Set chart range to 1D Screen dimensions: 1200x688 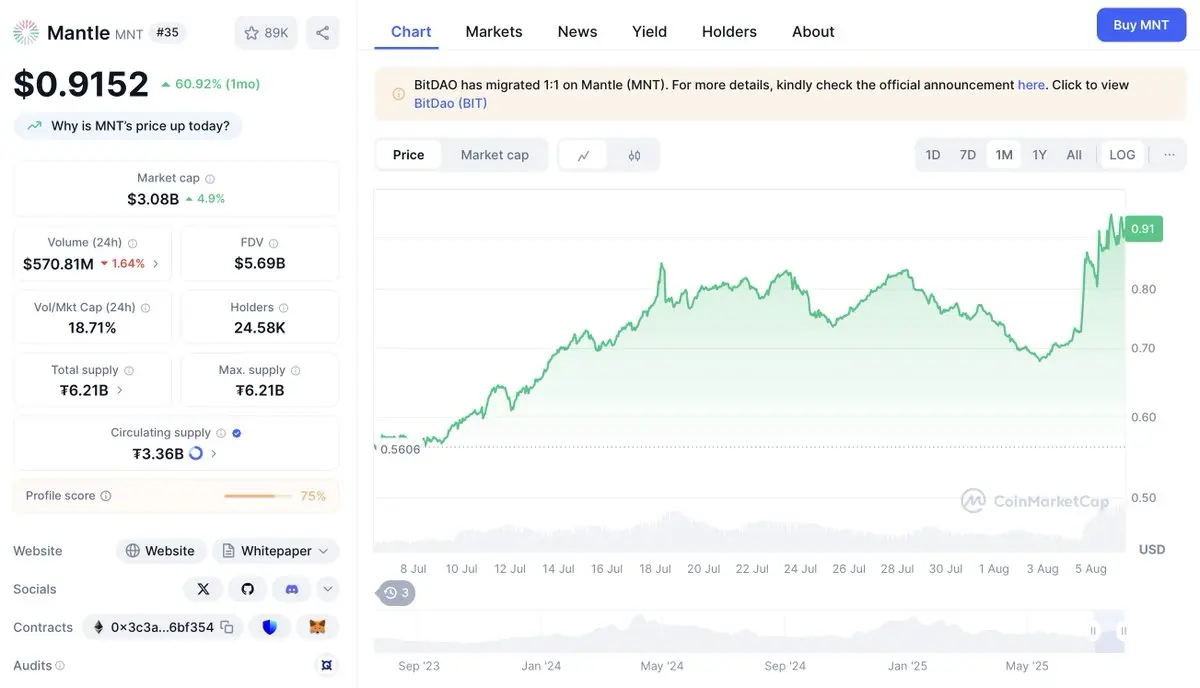pos(933,155)
